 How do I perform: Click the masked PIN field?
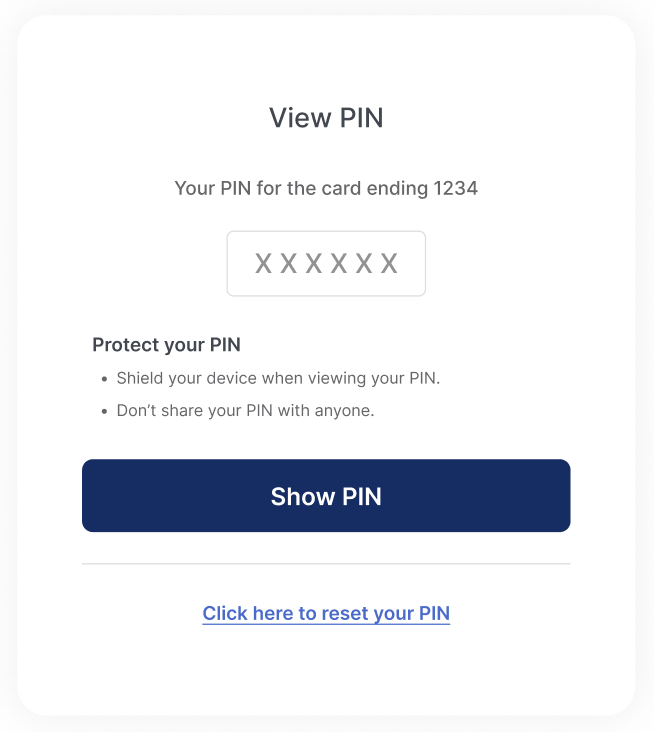click(326, 264)
